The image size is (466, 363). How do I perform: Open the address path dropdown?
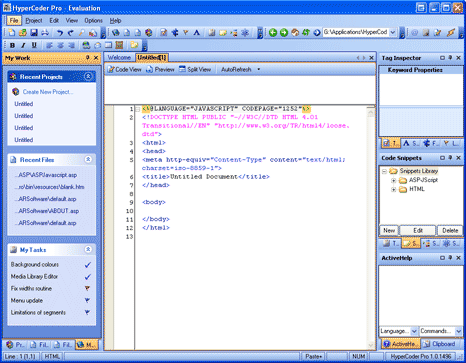click(393, 32)
